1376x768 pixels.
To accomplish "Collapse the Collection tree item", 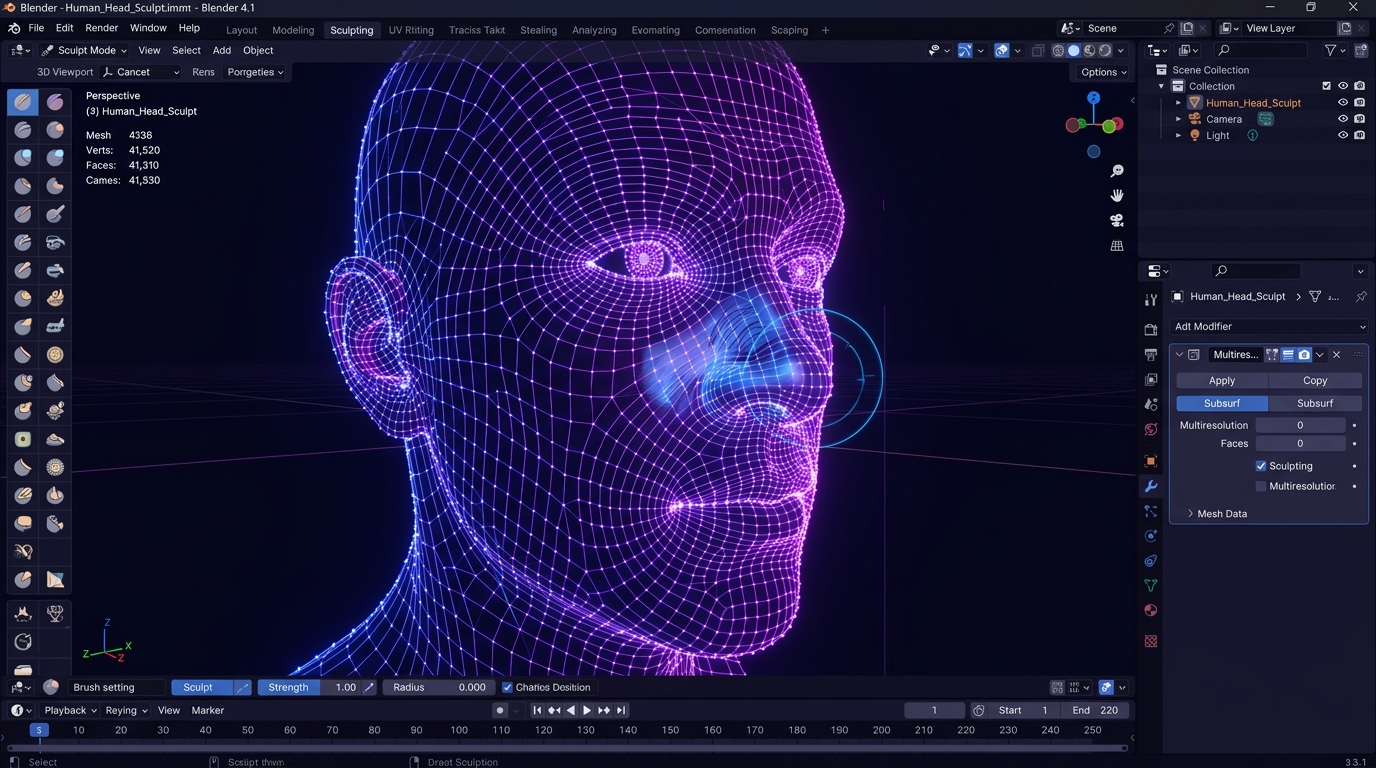I will 1162,86.
